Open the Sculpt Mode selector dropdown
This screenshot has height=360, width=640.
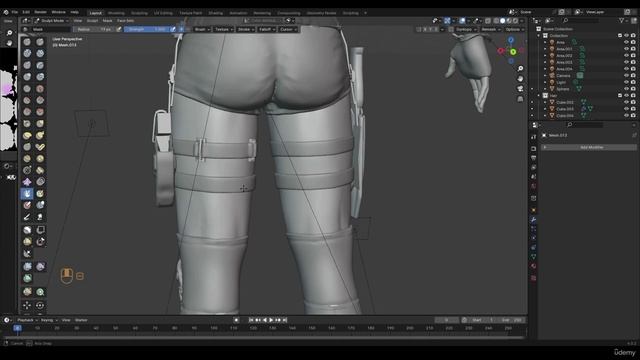[51, 20]
